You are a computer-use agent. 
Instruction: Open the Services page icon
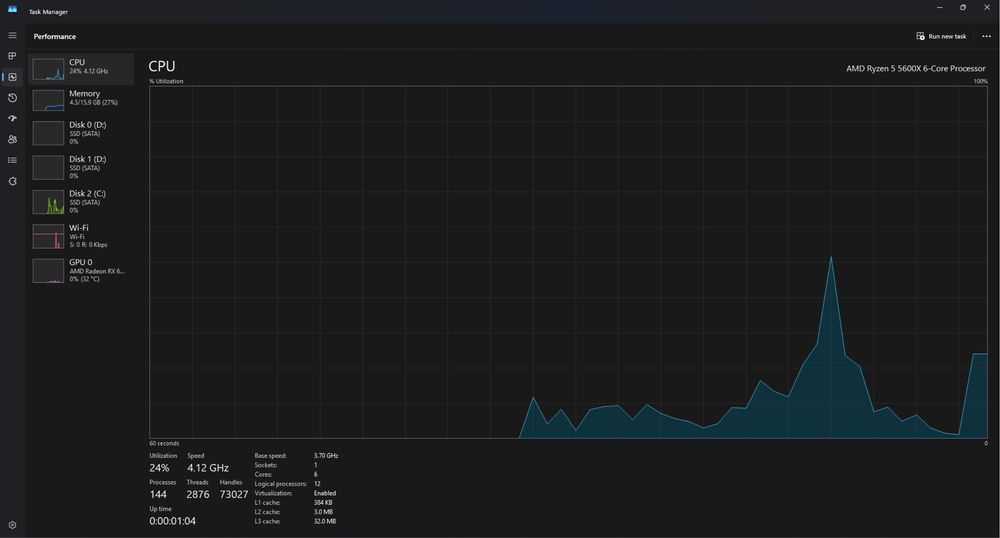[x=12, y=181]
